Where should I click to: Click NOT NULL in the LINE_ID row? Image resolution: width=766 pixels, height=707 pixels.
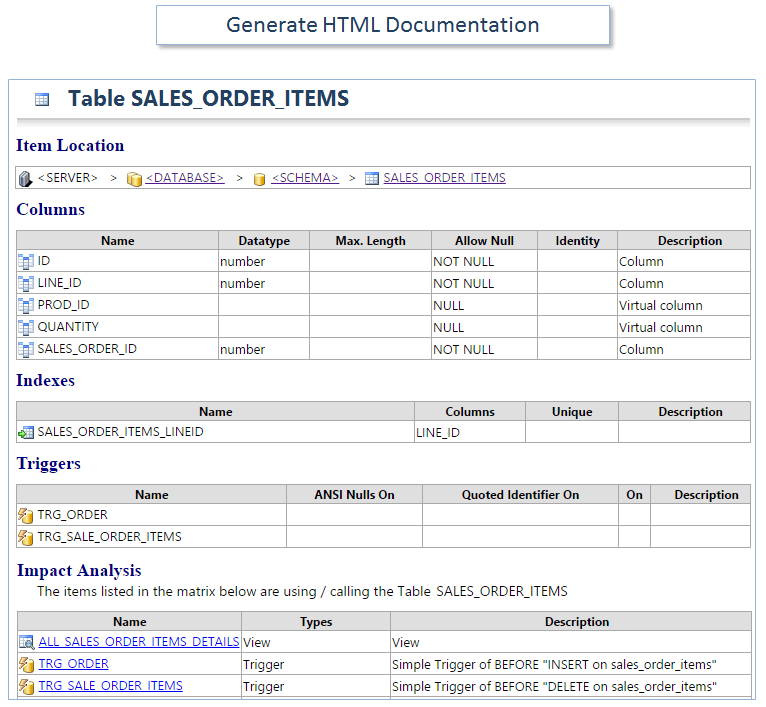464,283
